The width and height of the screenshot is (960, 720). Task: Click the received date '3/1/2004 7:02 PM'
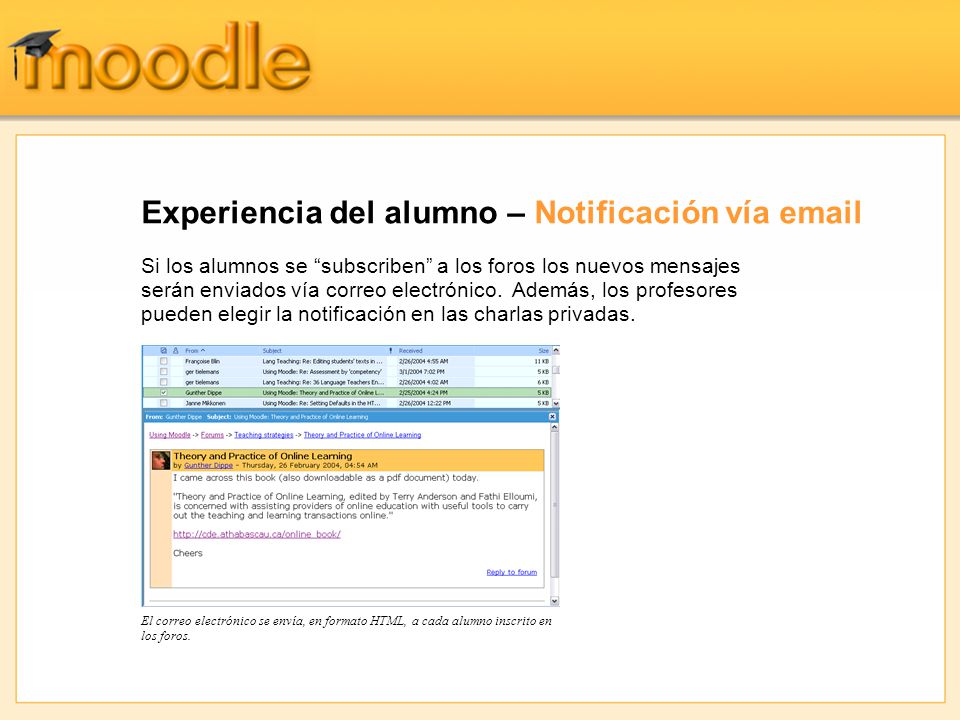click(422, 372)
